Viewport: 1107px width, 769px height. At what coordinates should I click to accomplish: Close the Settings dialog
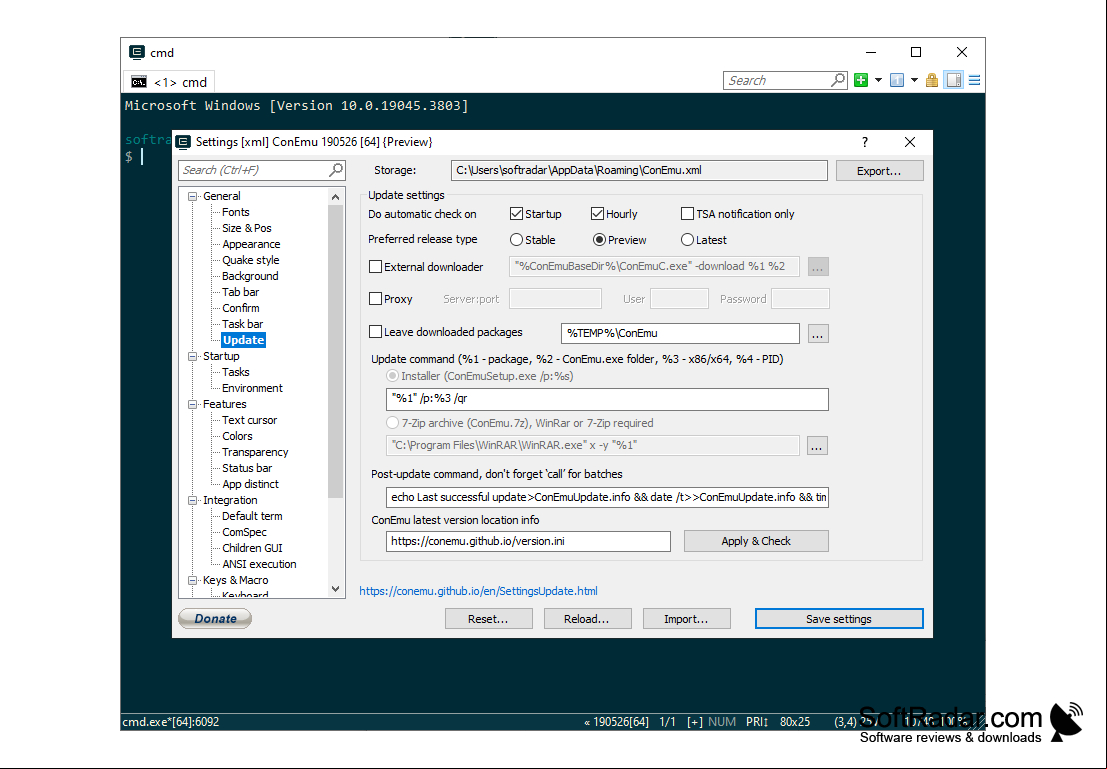pos(910,142)
